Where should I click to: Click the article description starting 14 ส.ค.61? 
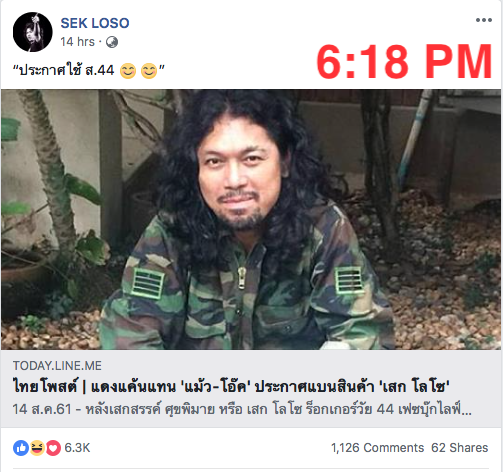click(242, 409)
